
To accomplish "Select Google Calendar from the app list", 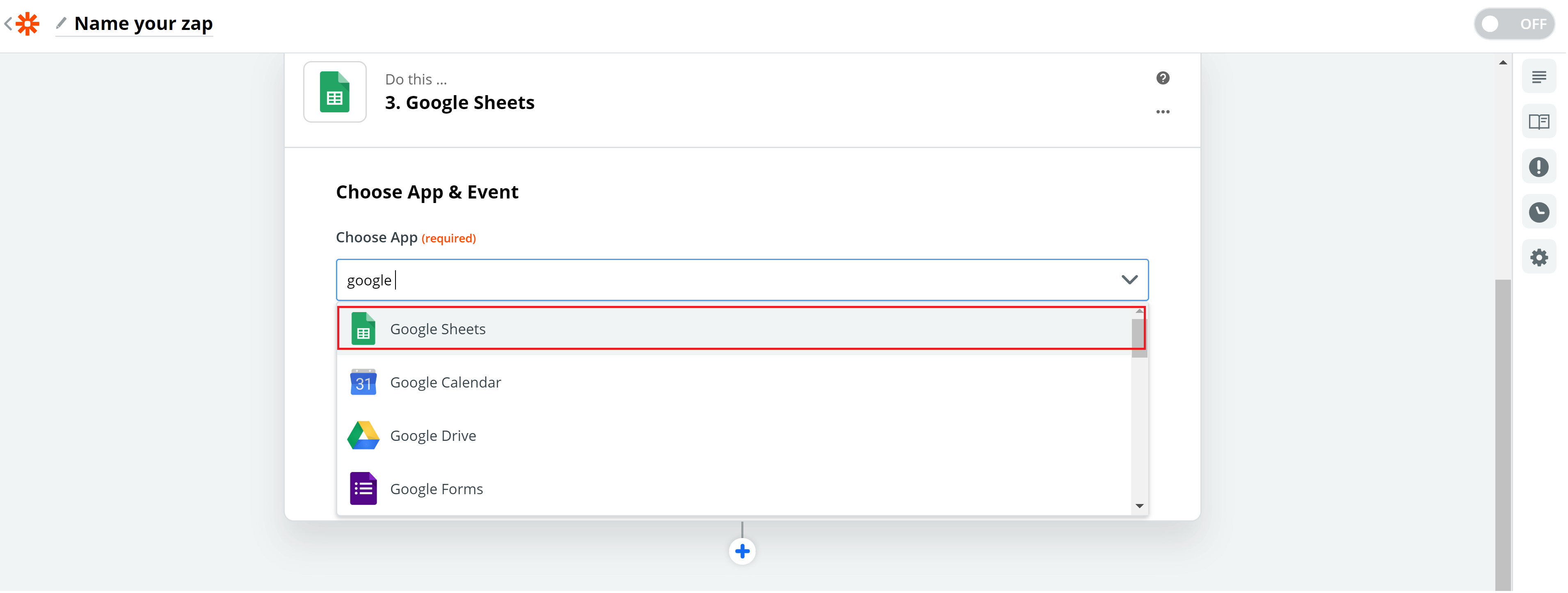I will 734,382.
